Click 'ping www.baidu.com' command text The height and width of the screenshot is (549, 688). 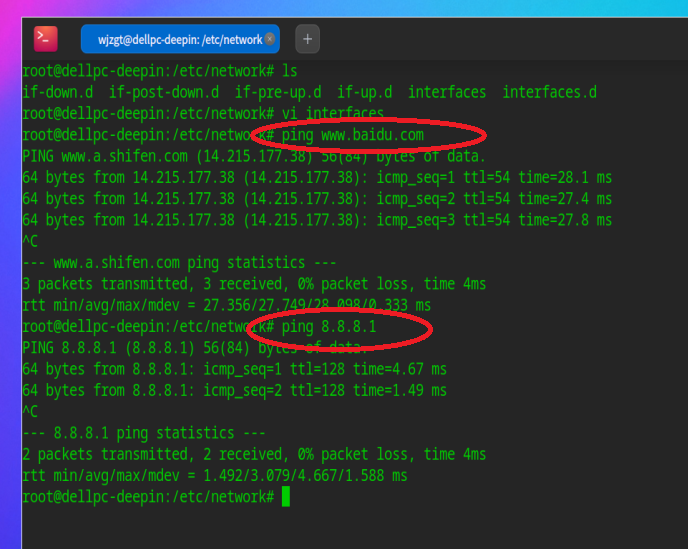coord(352,135)
